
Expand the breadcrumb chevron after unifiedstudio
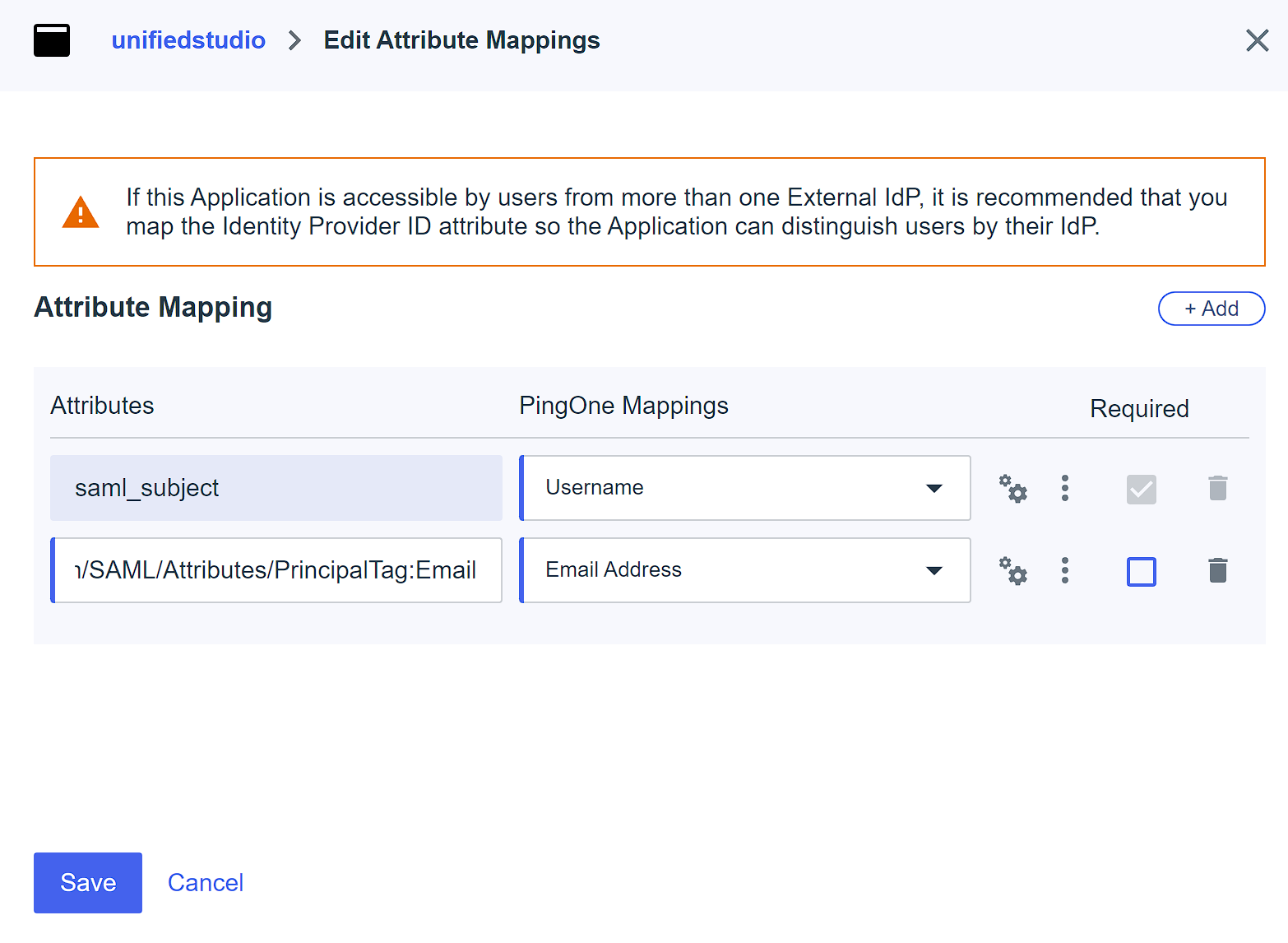point(294,39)
